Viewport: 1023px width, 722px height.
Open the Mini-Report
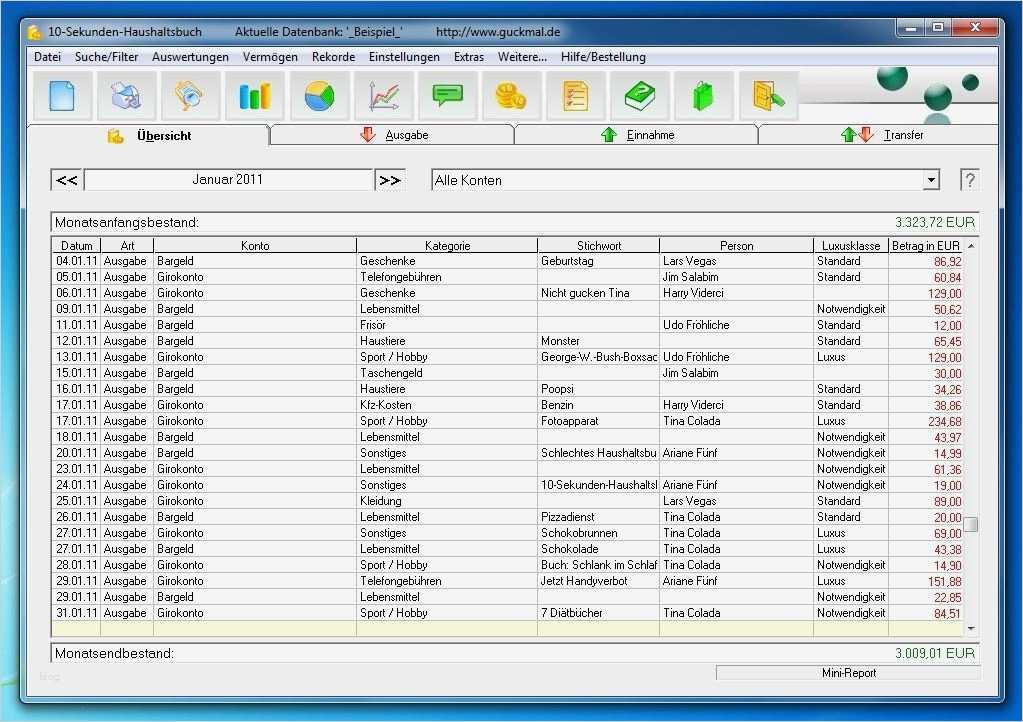pyautogui.click(x=848, y=674)
